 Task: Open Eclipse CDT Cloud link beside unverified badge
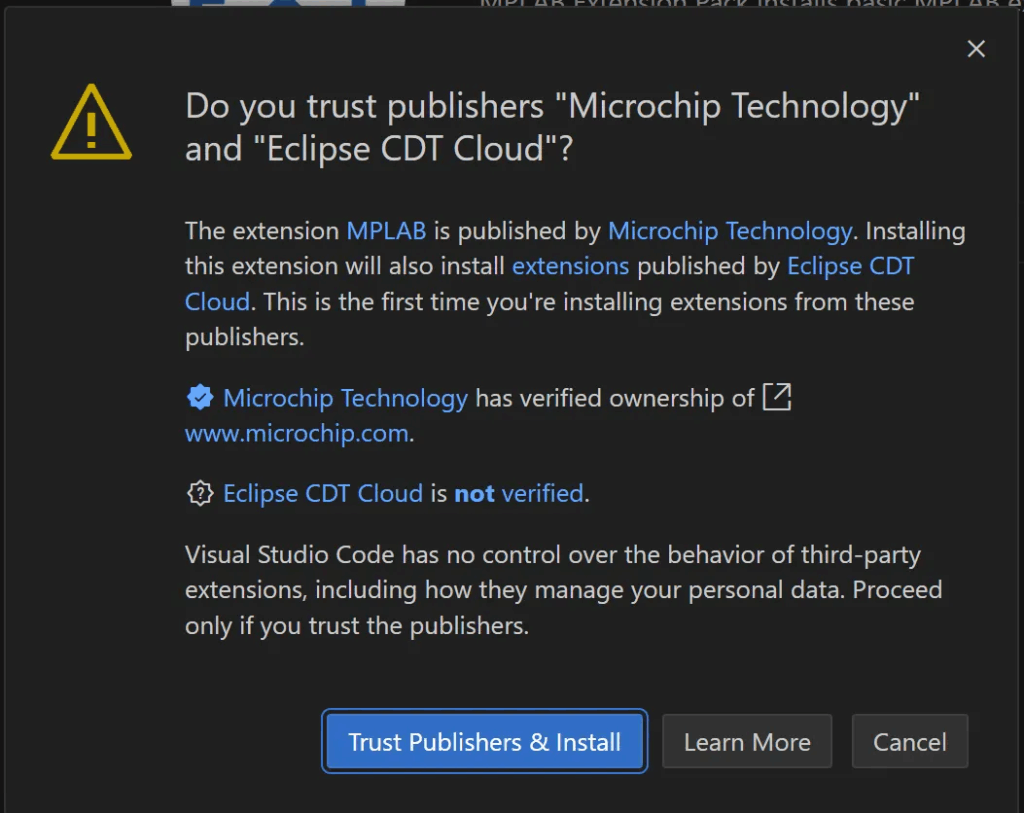322,493
